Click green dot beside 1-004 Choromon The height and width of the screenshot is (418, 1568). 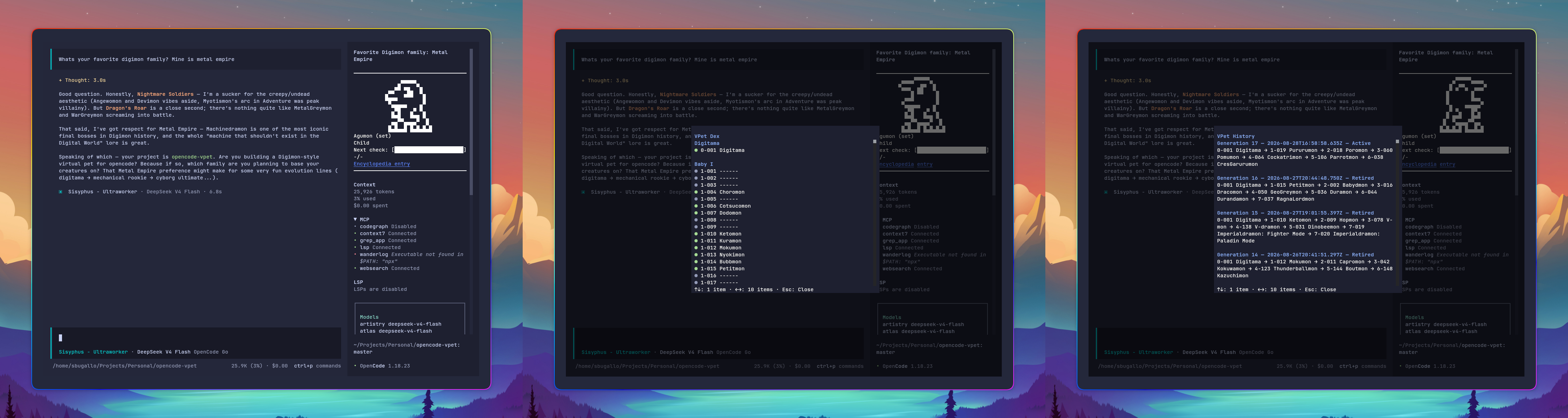tap(696, 192)
